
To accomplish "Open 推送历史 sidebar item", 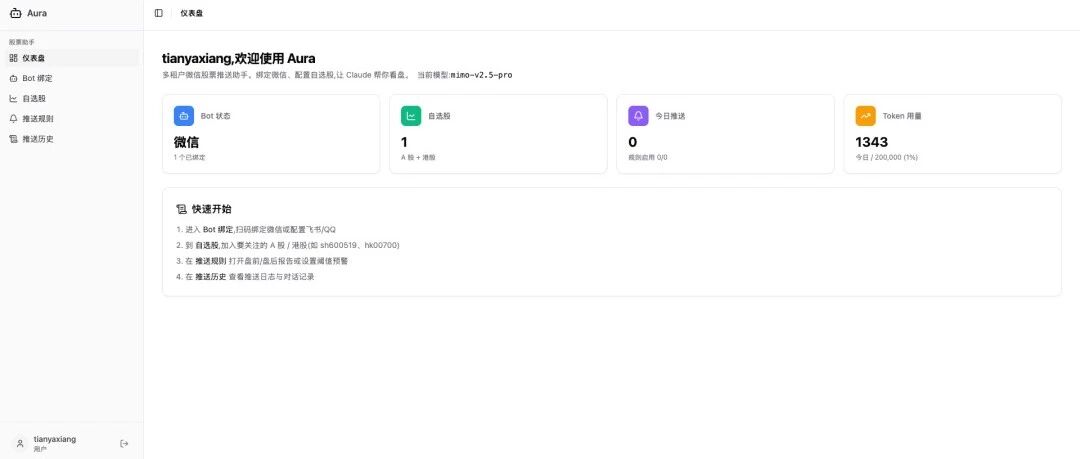I will click(x=72, y=139).
